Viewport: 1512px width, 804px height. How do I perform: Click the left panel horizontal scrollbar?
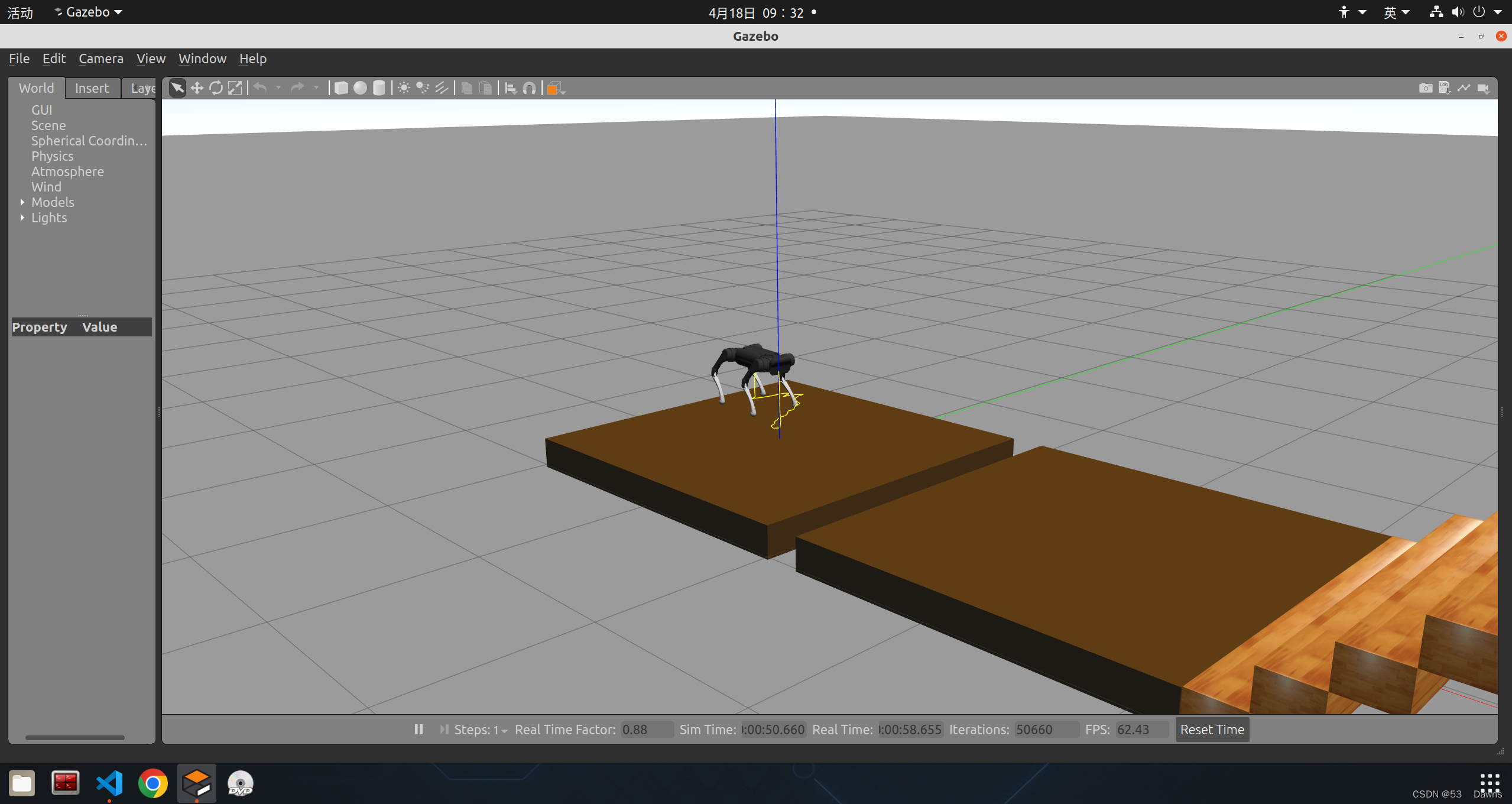(74, 737)
